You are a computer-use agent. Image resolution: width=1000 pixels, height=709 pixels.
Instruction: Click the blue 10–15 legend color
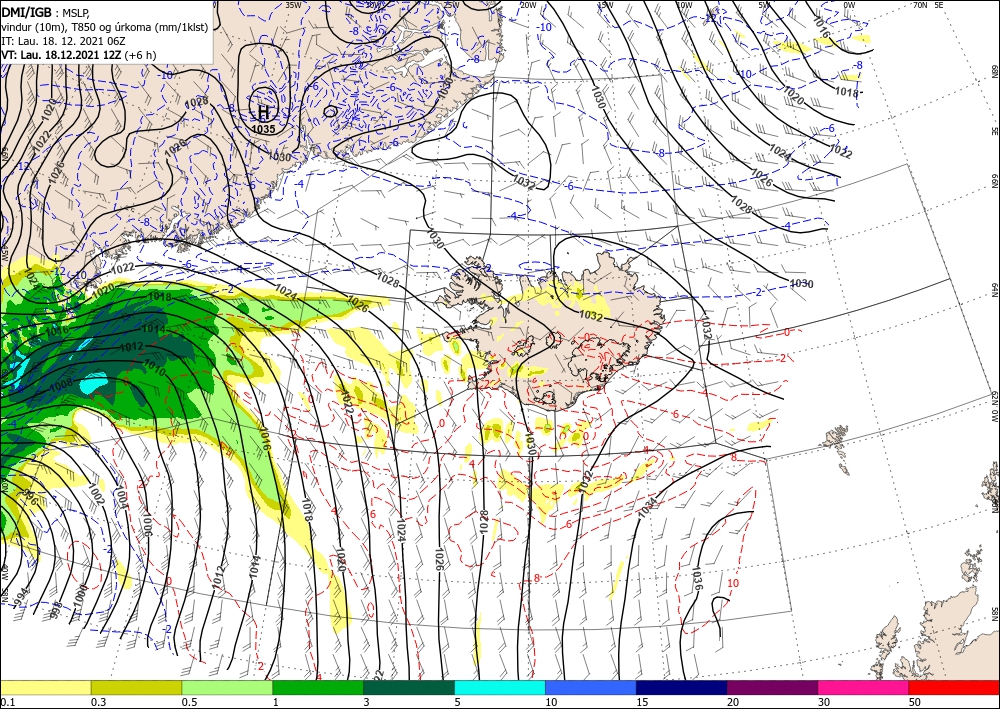coord(591,687)
